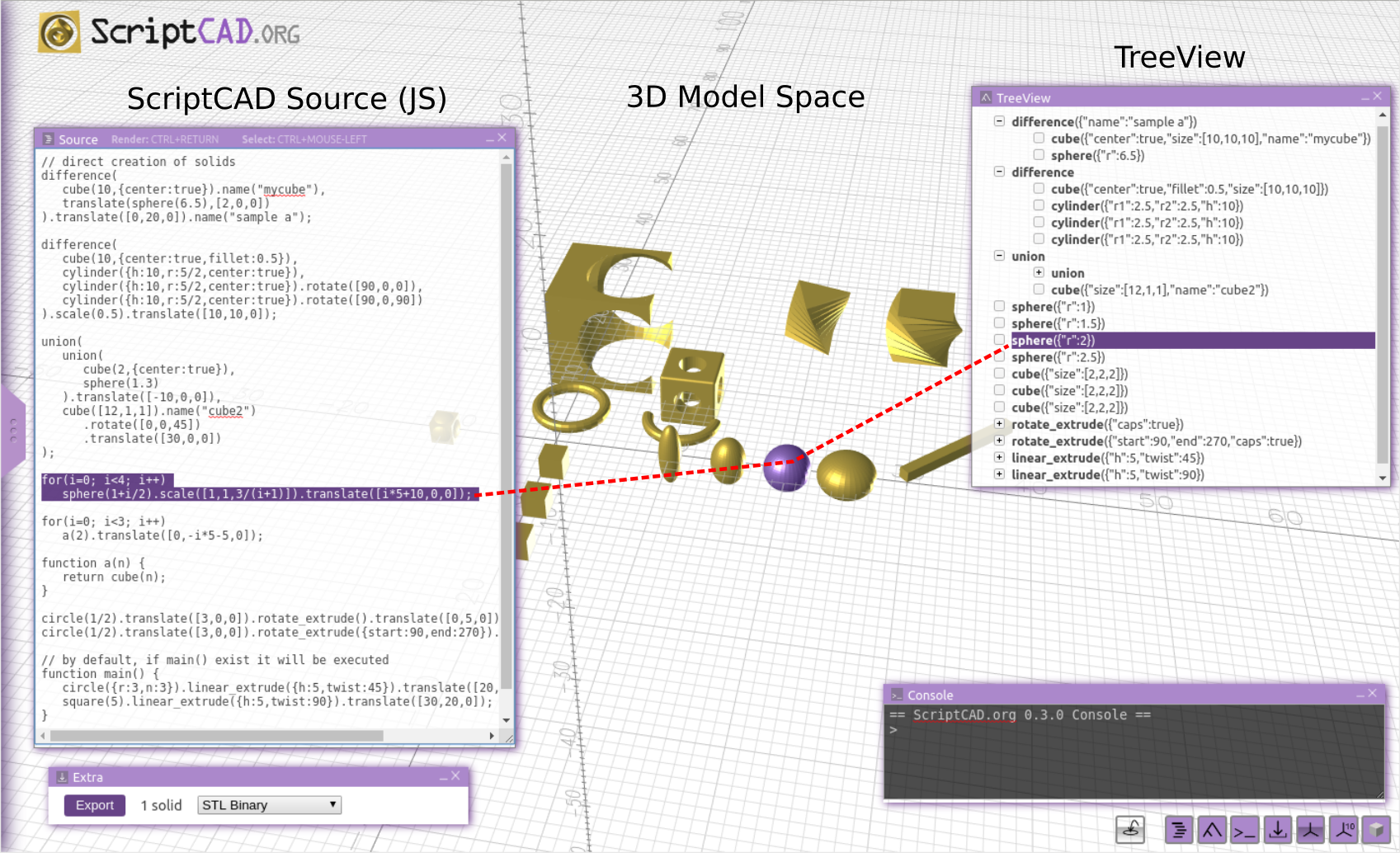Click the "function a(n) {" source line
Screen dimensions: 1400x853
93,563
